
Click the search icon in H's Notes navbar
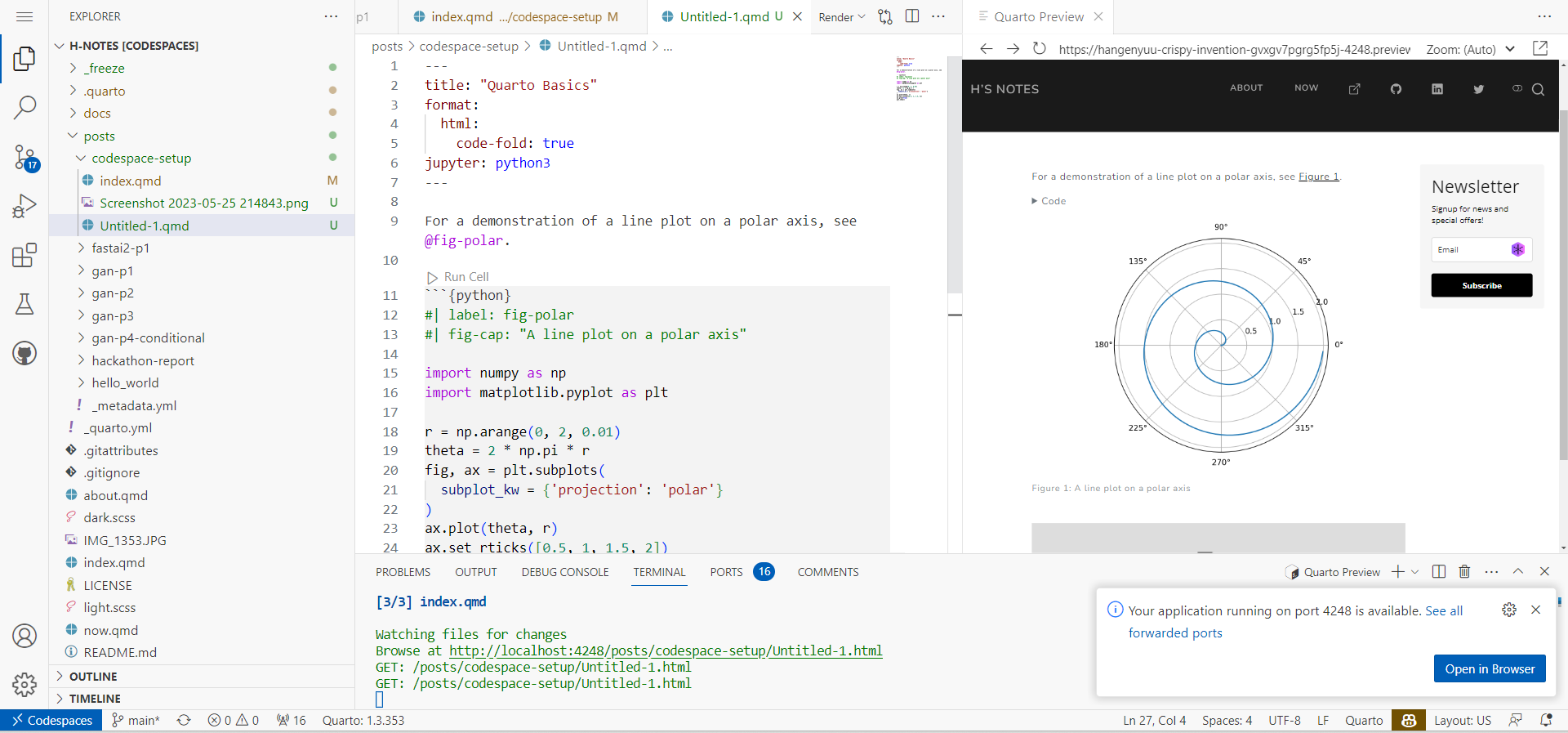pos(1538,89)
